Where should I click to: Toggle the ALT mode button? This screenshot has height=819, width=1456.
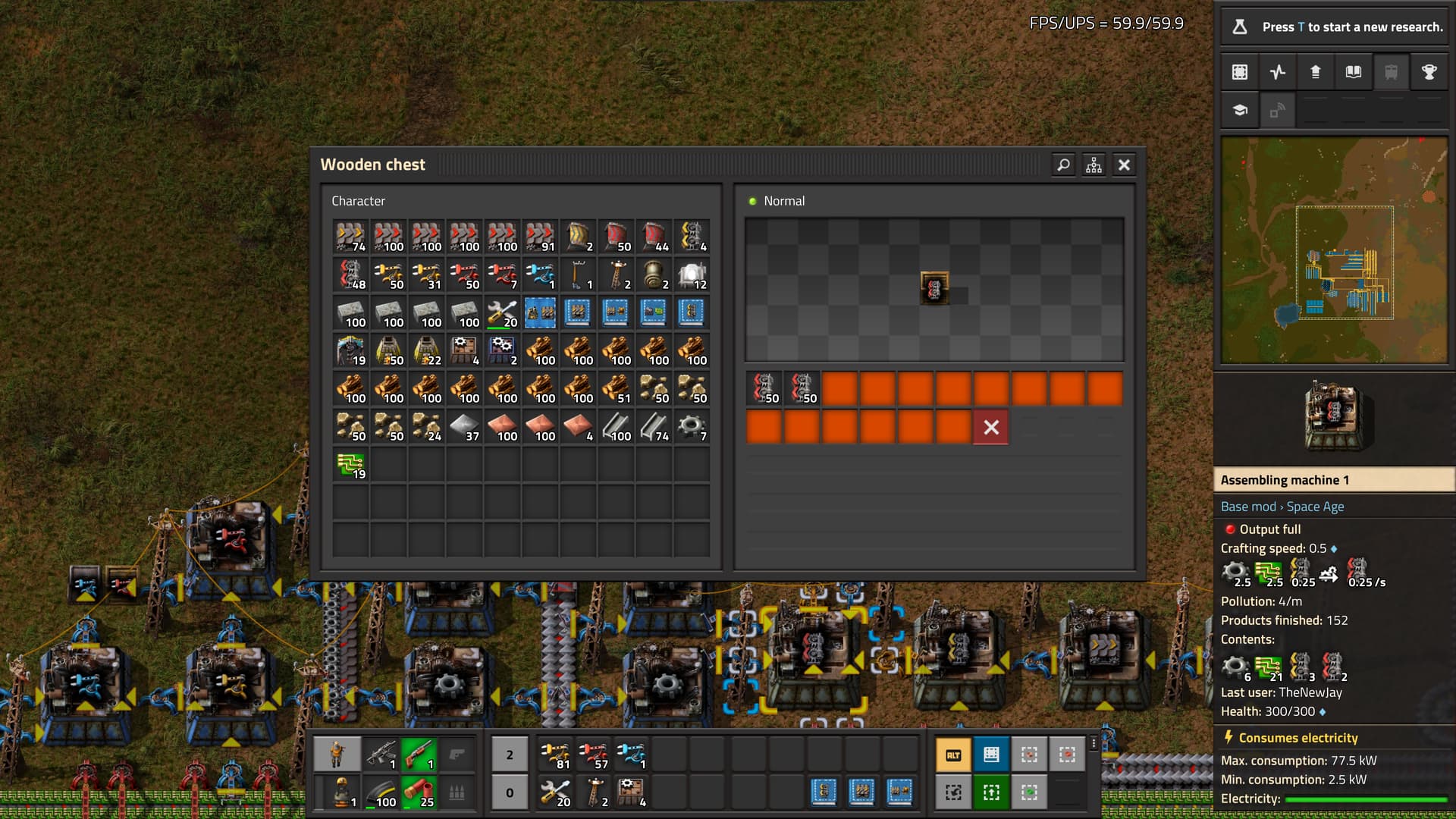coord(953,755)
